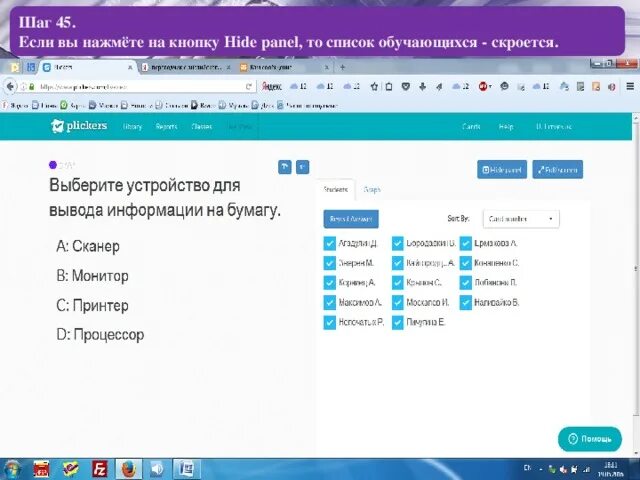This screenshot has height=480, width=640.
Task: Close the Plickers browser tab
Action: click(x=130, y=67)
